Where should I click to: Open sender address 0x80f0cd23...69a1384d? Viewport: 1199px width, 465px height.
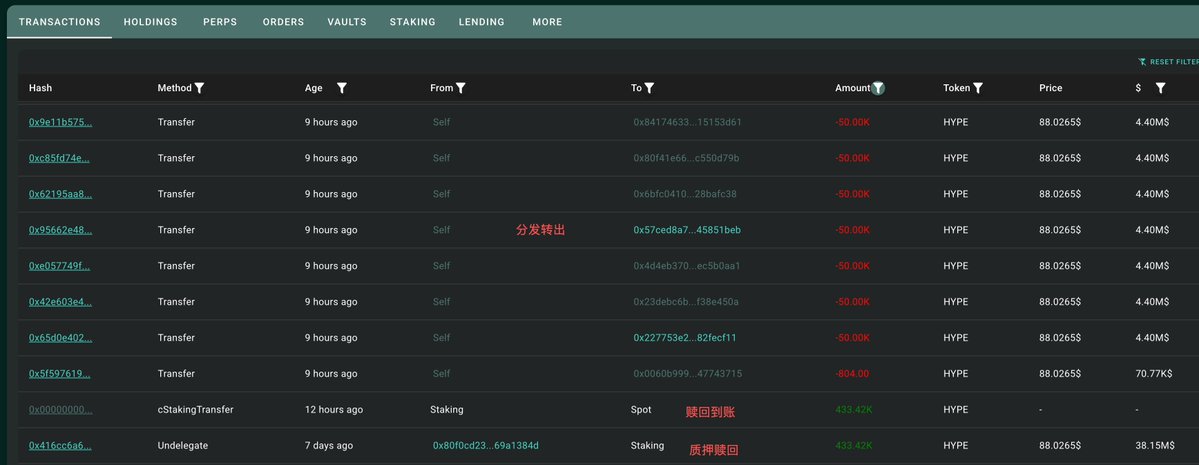click(x=486, y=446)
